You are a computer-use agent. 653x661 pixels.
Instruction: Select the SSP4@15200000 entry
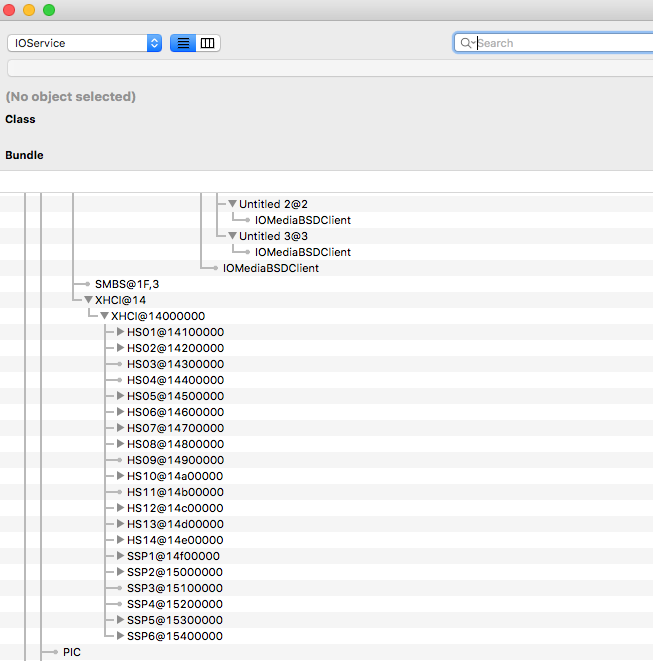[x=175, y=605]
